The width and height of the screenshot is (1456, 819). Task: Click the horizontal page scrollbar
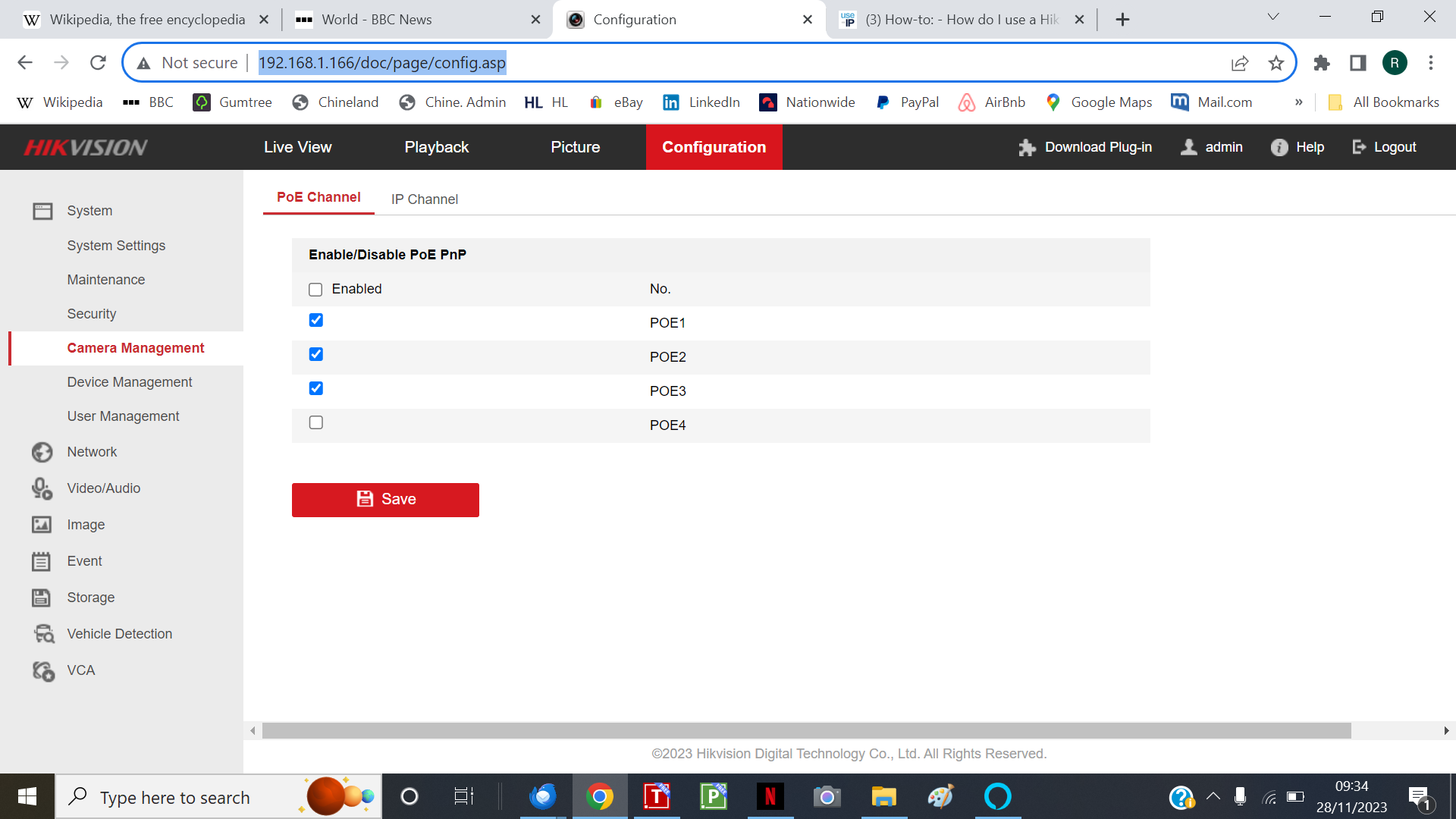pos(806,731)
